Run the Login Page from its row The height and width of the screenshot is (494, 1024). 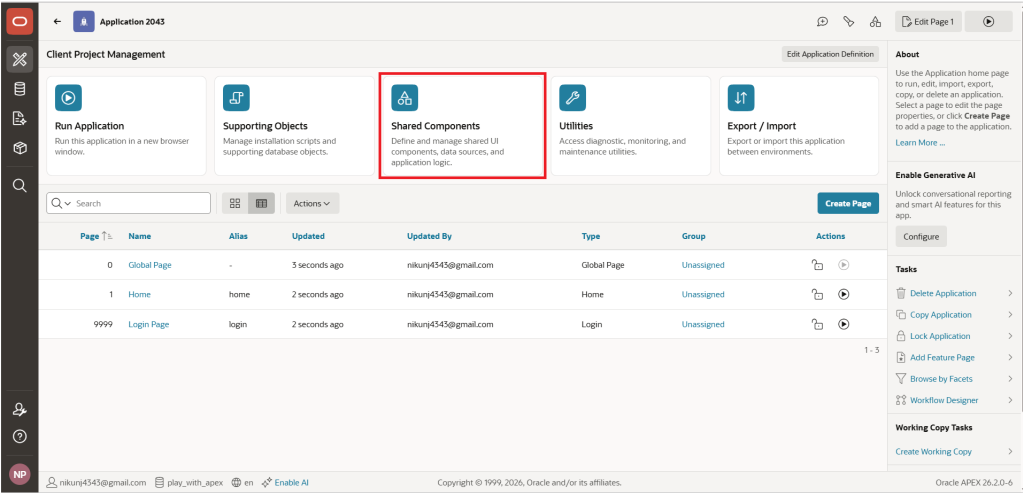pyautogui.click(x=844, y=324)
